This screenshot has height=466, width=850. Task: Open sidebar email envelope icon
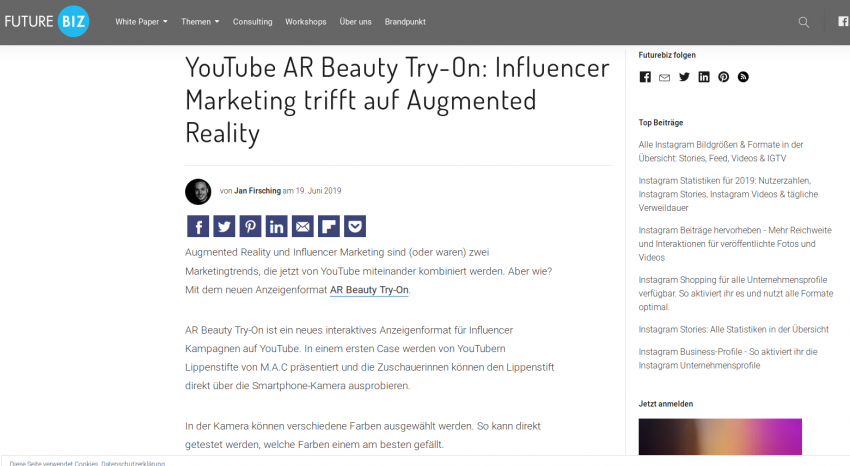click(x=665, y=77)
